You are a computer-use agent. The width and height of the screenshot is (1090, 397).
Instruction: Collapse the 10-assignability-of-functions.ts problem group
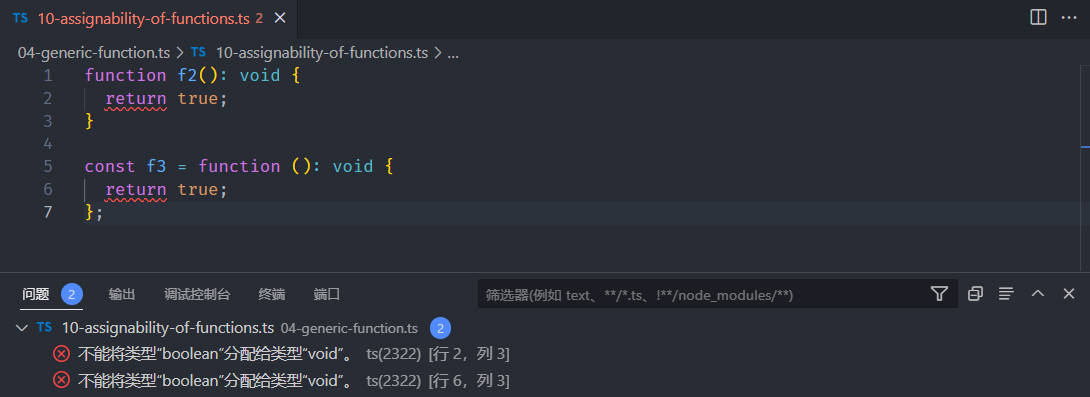[x=22, y=327]
